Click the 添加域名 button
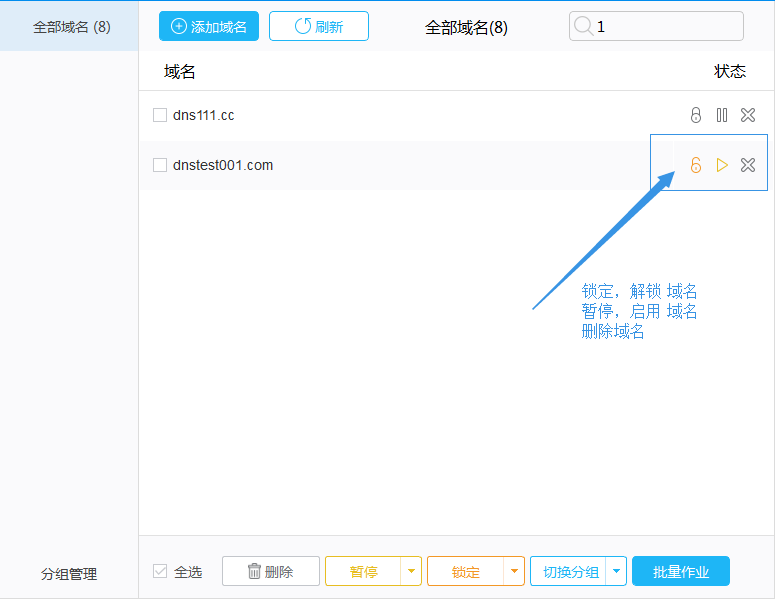This screenshot has width=777, height=602. click(209, 27)
